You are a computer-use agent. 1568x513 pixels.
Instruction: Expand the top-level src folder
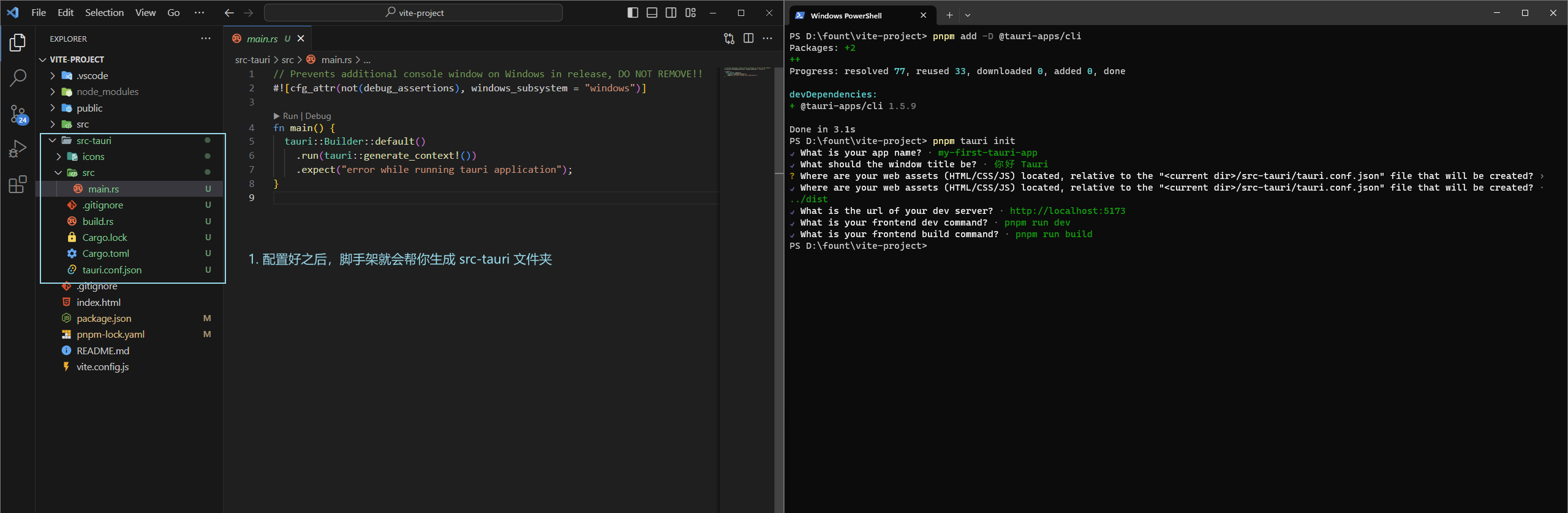(130, 124)
